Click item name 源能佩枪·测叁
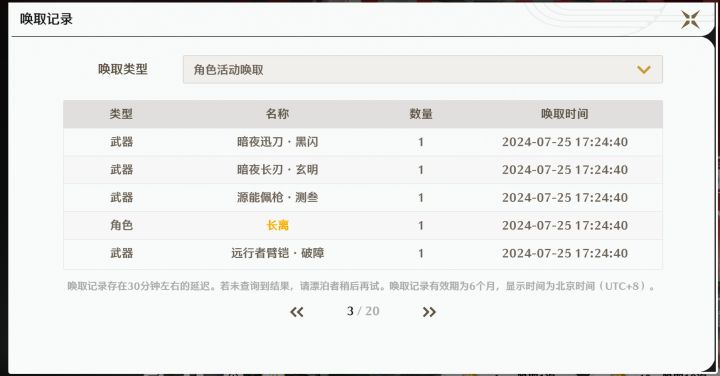Image resolution: width=720 pixels, height=376 pixels. point(277,197)
